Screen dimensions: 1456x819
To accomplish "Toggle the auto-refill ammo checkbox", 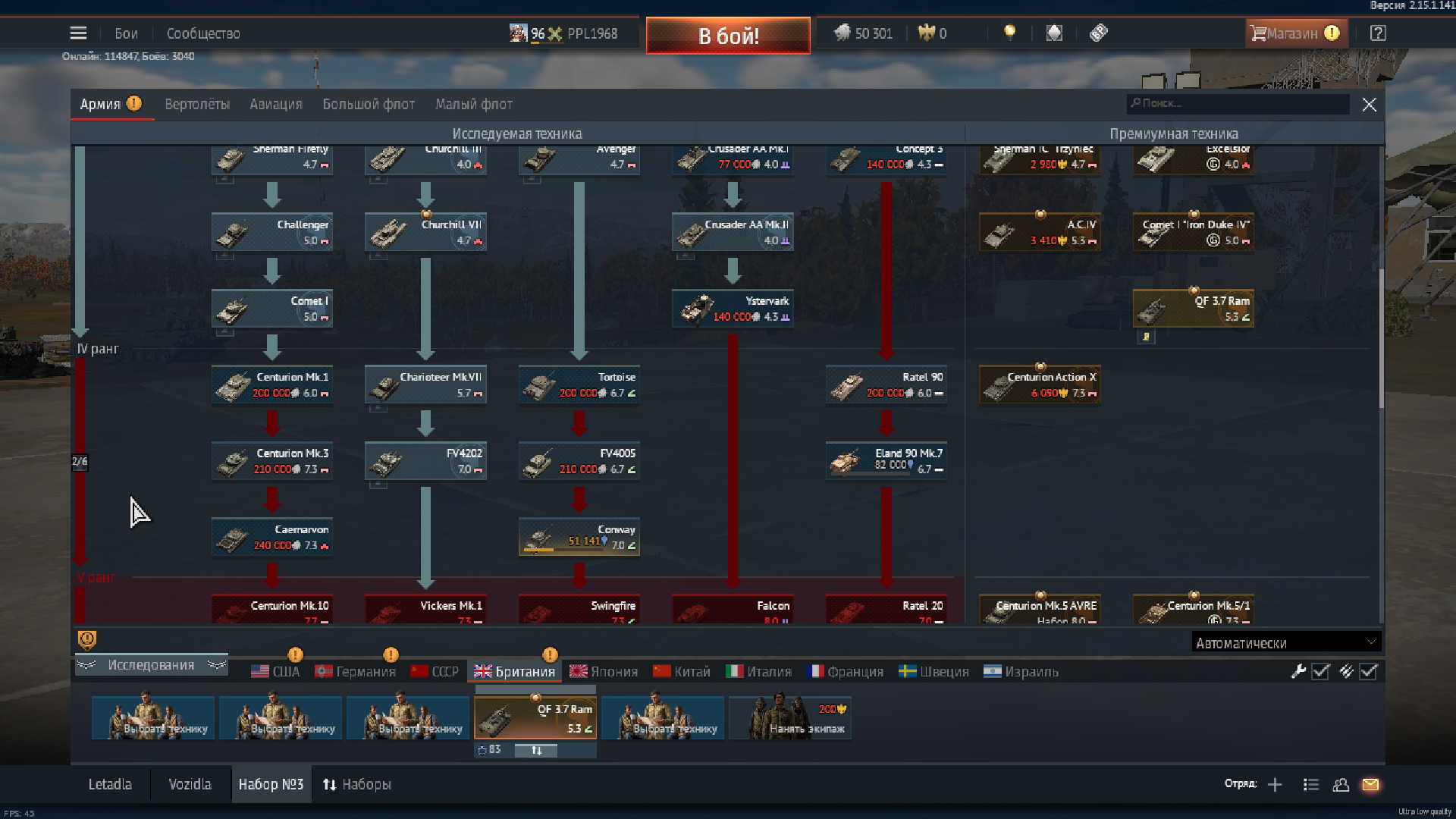I will 1368,671.
